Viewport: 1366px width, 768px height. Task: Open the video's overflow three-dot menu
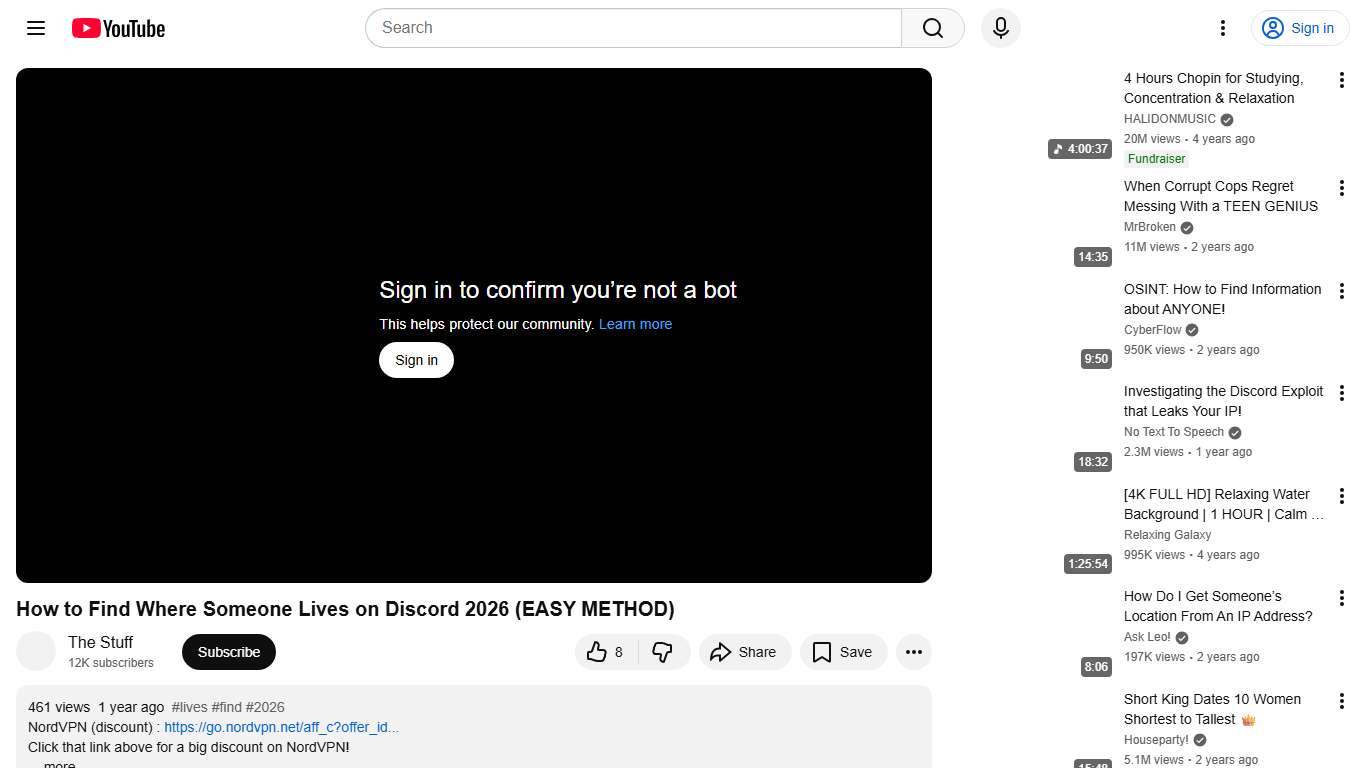[913, 651]
